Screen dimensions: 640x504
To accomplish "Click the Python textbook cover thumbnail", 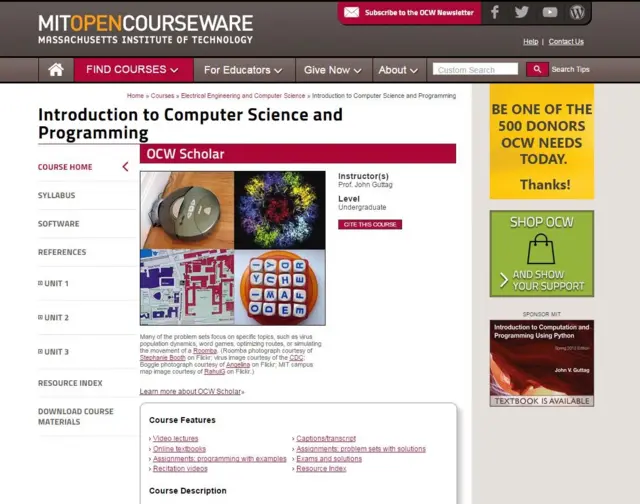I will [541, 363].
